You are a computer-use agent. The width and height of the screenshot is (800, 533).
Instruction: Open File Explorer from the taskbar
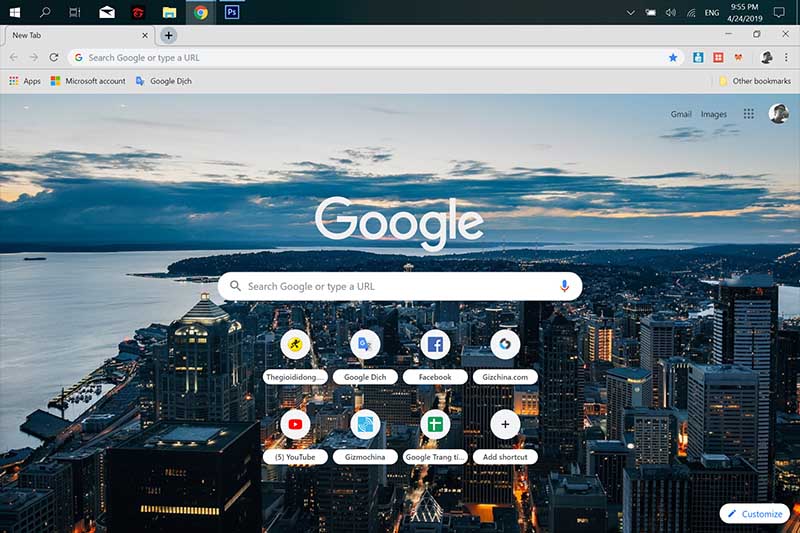coord(169,12)
